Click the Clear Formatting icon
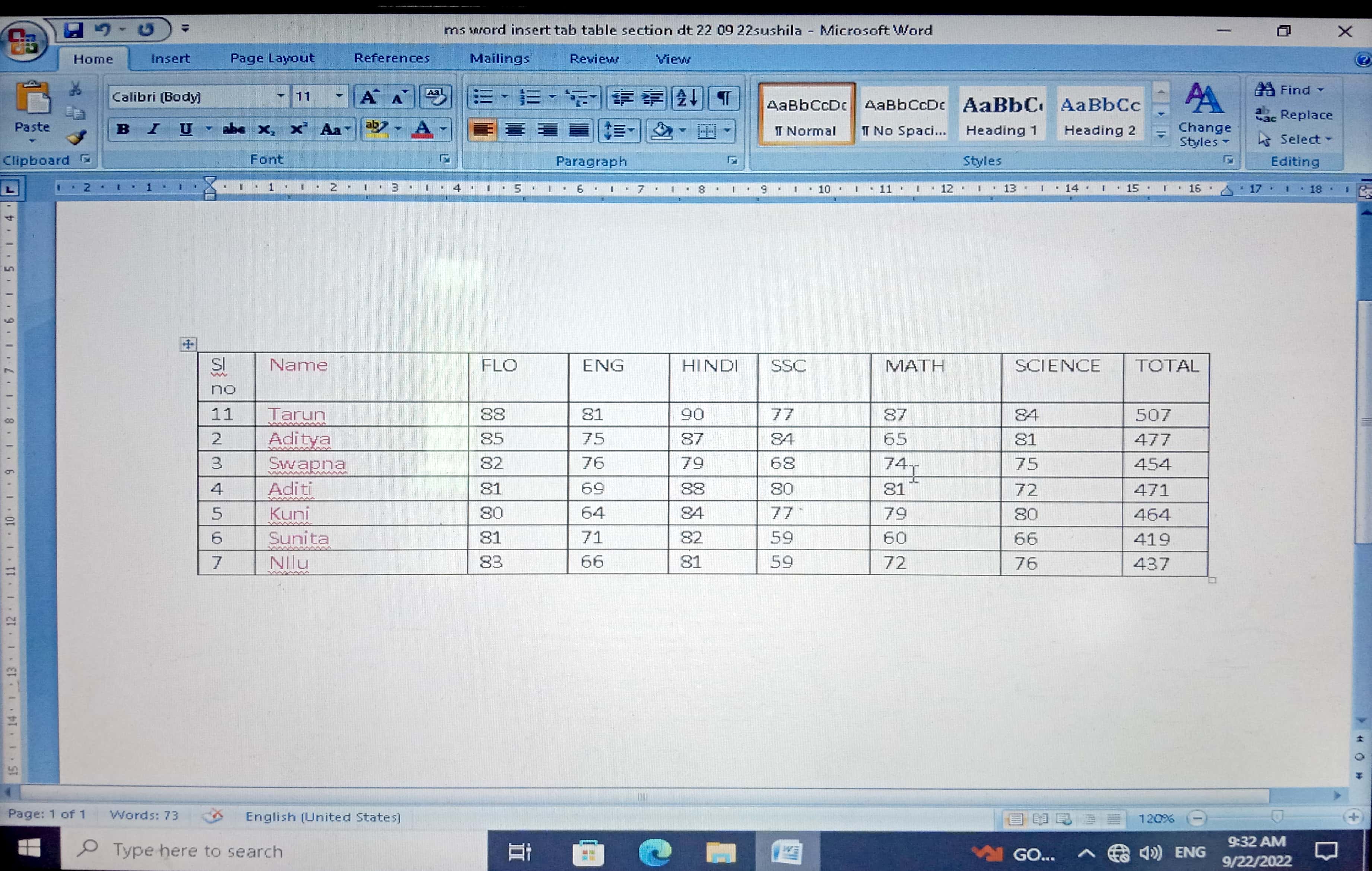Screen dimensions: 1372x871 [435, 97]
